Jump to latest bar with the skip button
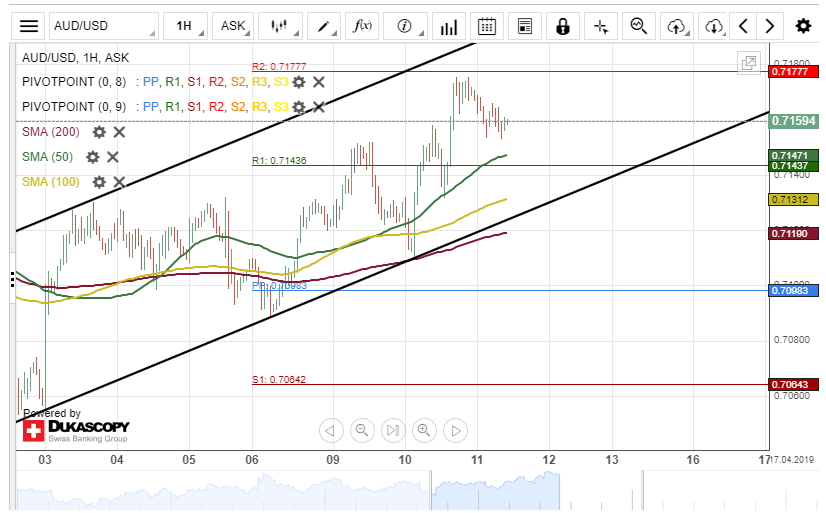826x513 pixels. [x=393, y=431]
